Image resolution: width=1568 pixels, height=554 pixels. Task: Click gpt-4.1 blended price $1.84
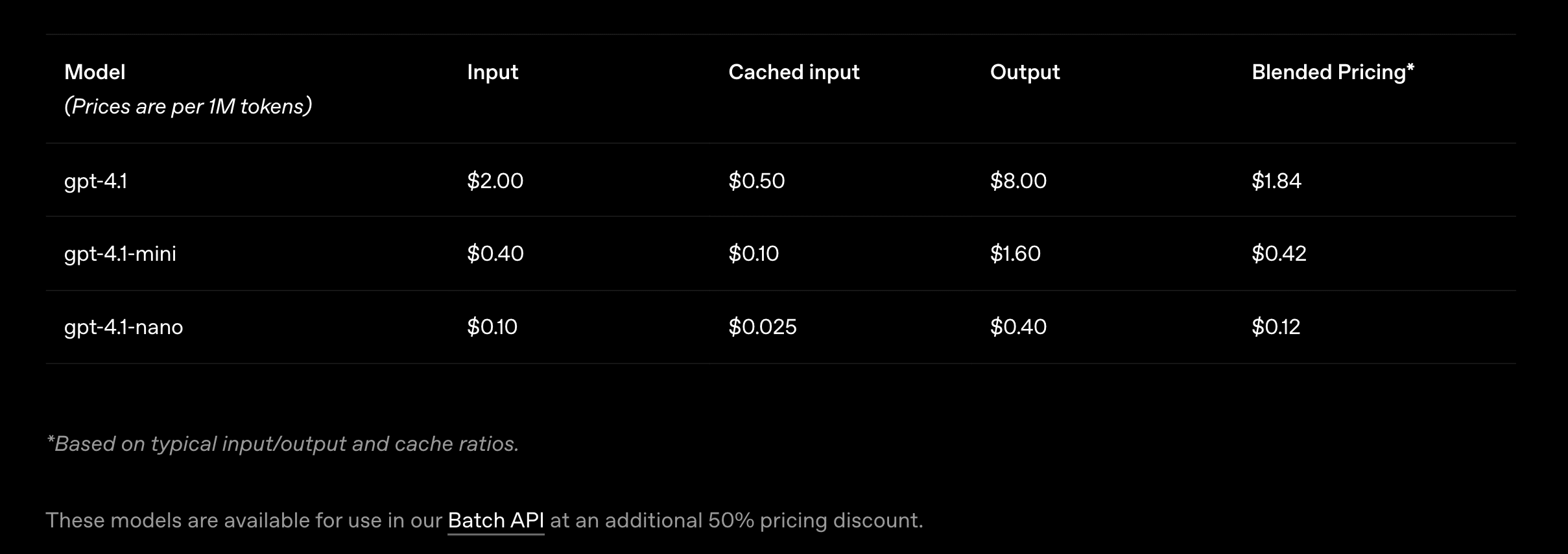tap(1276, 180)
